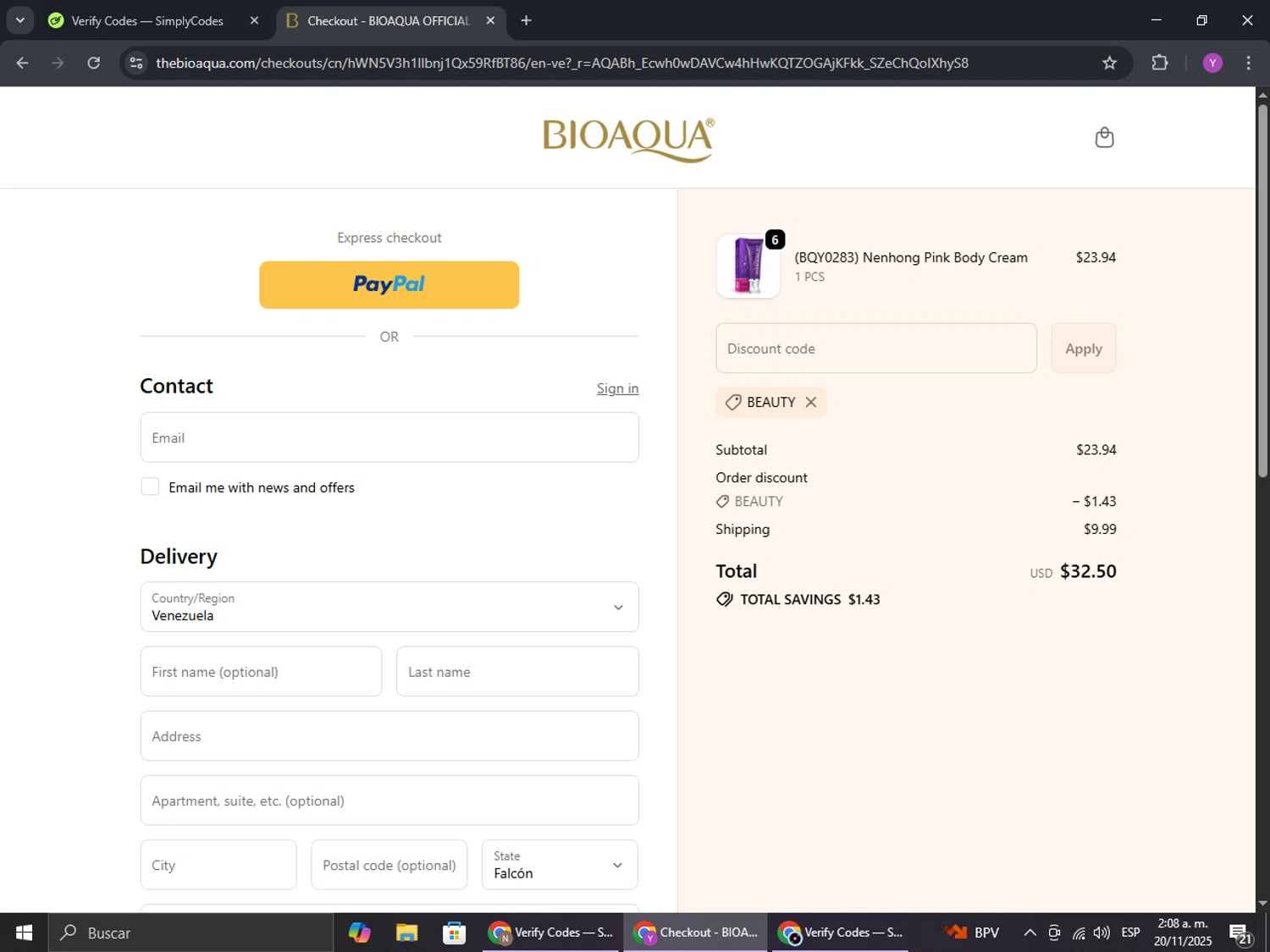Image resolution: width=1270 pixels, height=952 pixels.
Task: Open network Wi-Fi settings in tray
Action: 1079,933
